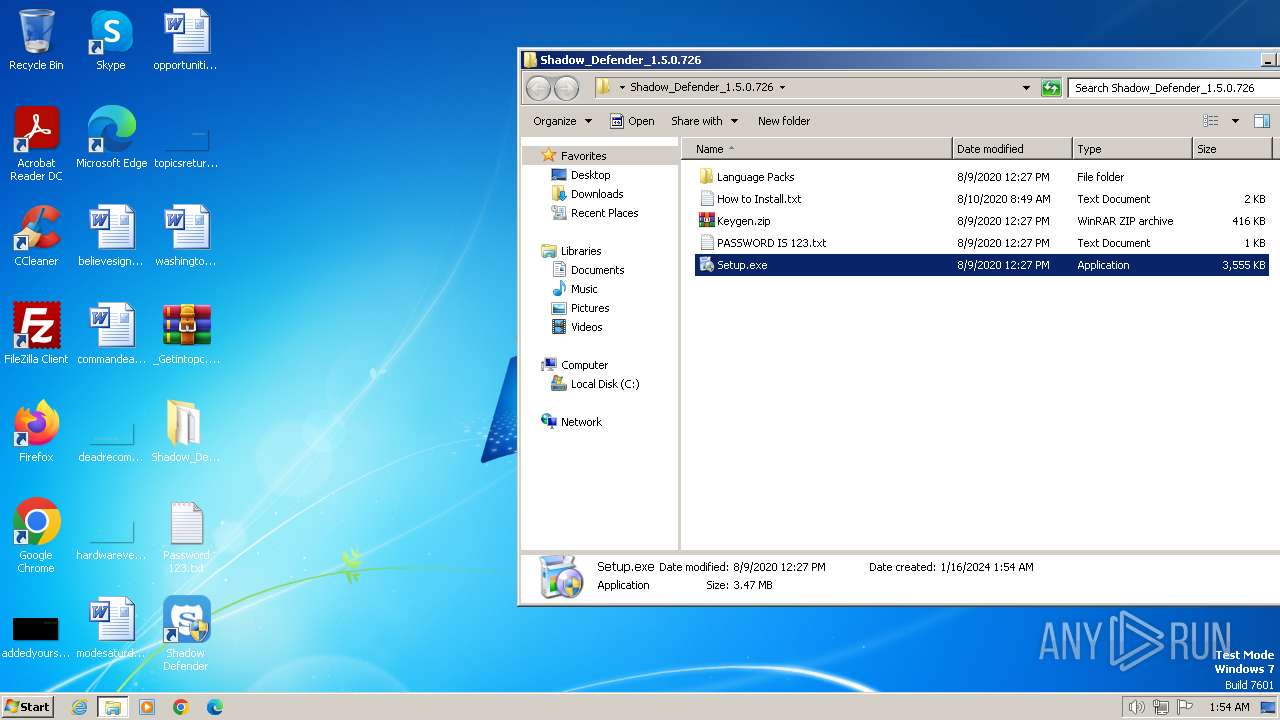This screenshot has height=720, width=1280.
Task: Select Network in the navigation pane
Action: pyautogui.click(x=581, y=422)
